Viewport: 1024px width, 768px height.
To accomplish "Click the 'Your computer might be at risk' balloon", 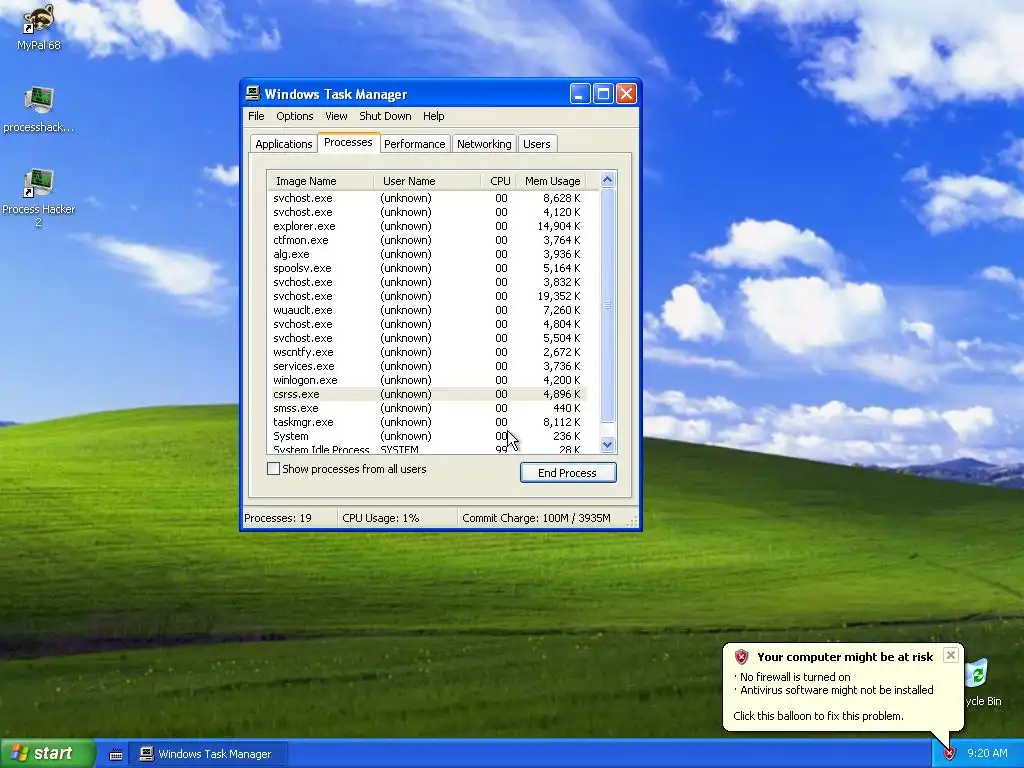I will (842, 686).
